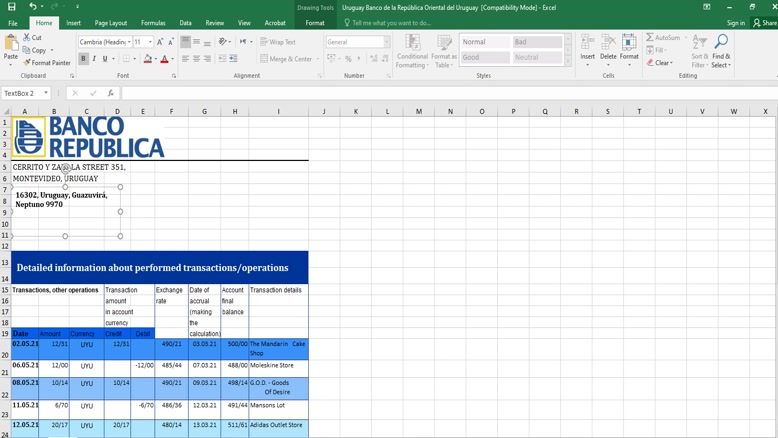The image size is (778, 438).
Task: Click the Insert Function fx icon
Action: tap(110, 93)
